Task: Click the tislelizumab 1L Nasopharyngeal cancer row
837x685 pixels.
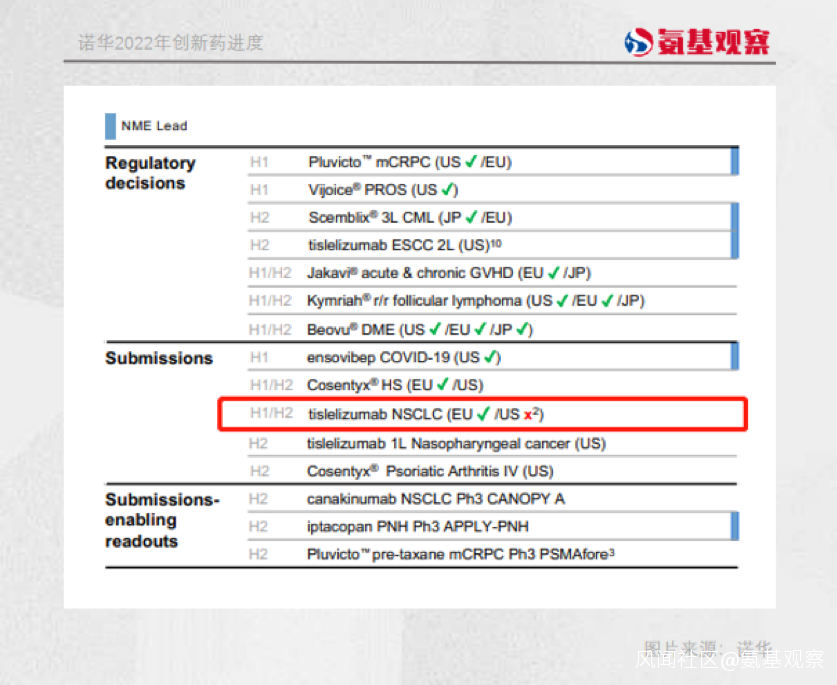Action: point(492,443)
